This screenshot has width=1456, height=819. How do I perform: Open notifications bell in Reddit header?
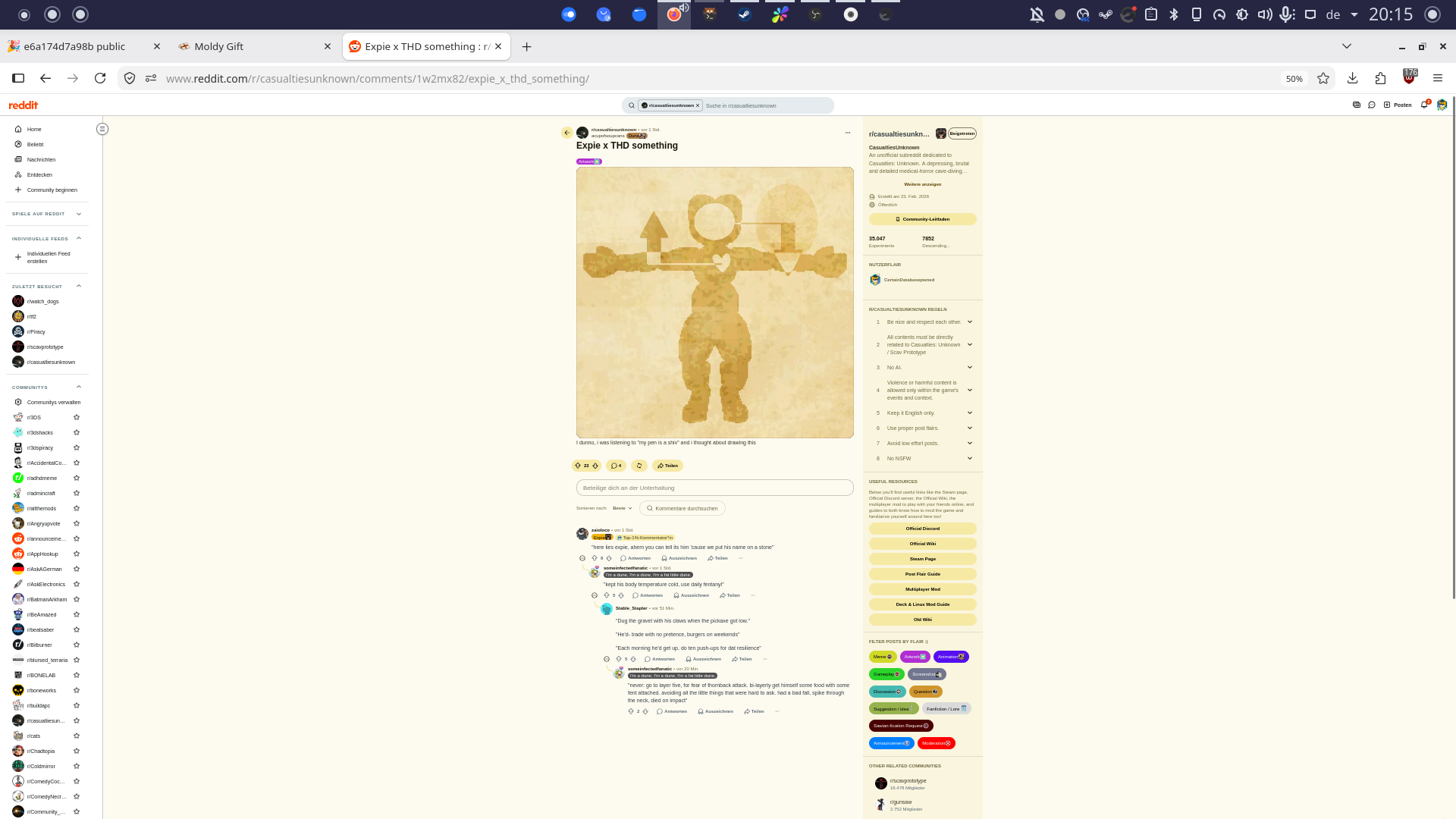[1424, 105]
